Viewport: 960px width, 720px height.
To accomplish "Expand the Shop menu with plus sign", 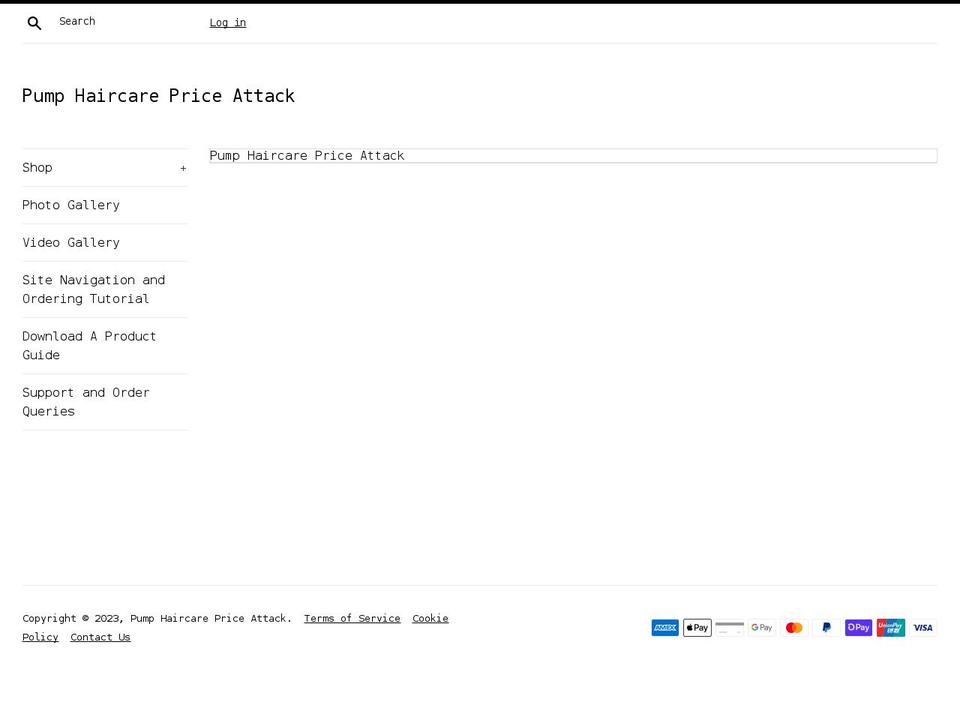I will 183,168.
